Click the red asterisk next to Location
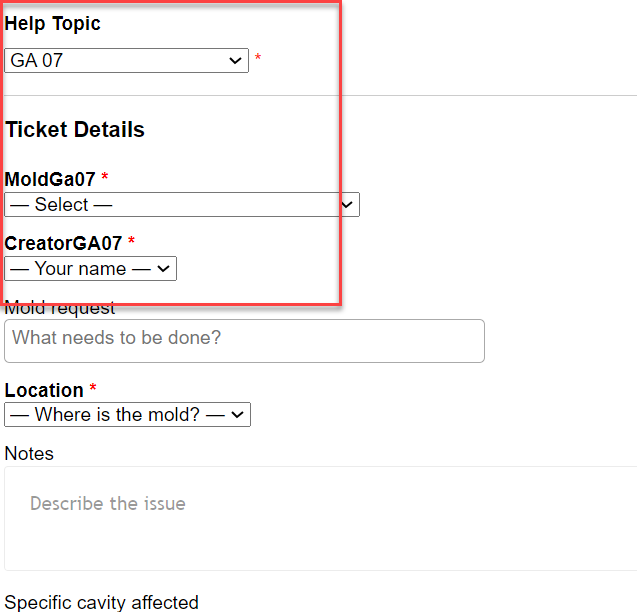 pyautogui.click(x=93, y=389)
